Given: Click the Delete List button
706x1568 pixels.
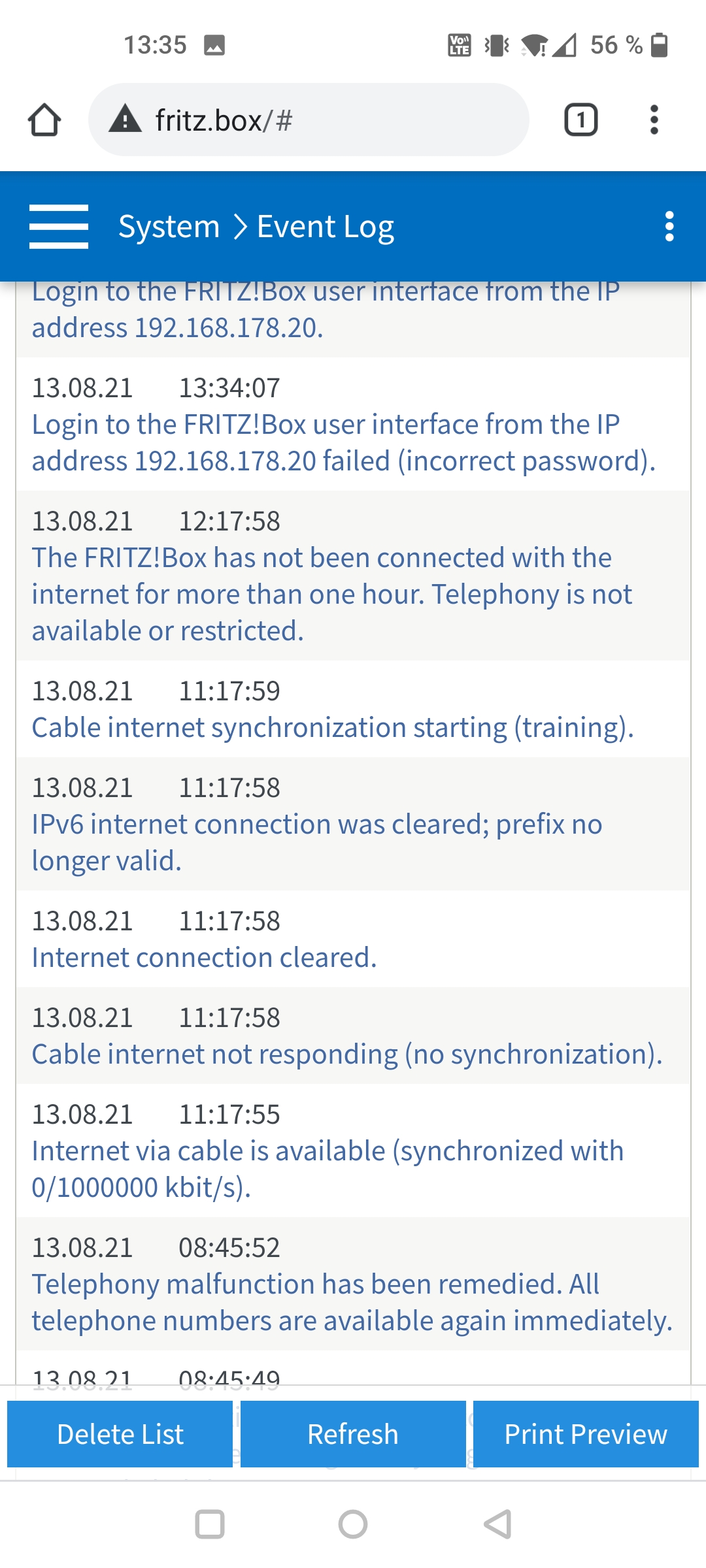Looking at the screenshot, I should pyautogui.click(x=120, y=1434).
